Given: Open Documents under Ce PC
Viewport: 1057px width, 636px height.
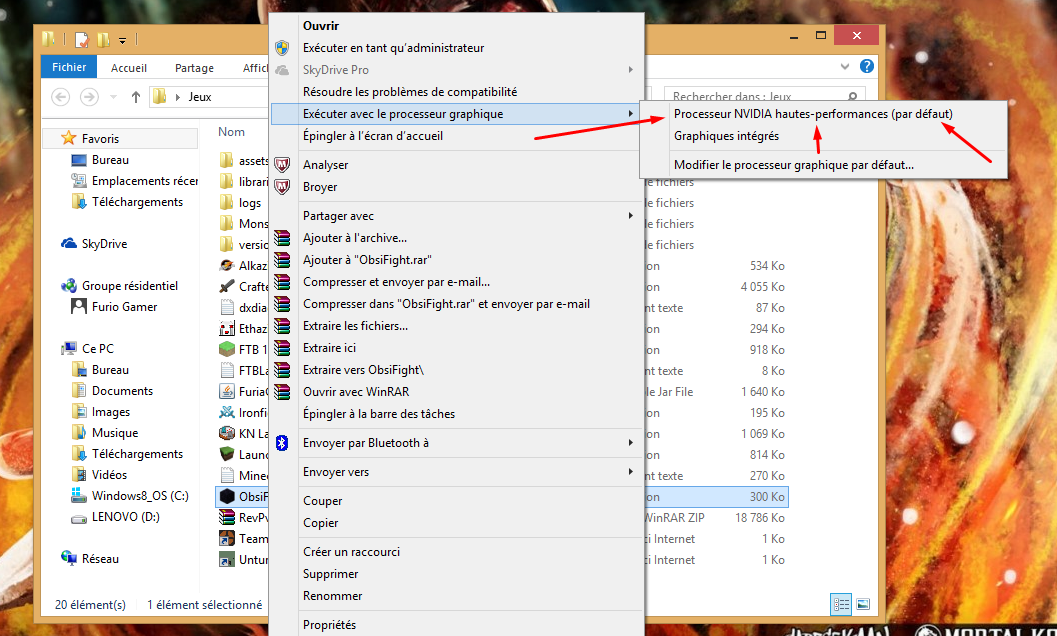Looking at the screenshot, I should click(x=122, y=391).
